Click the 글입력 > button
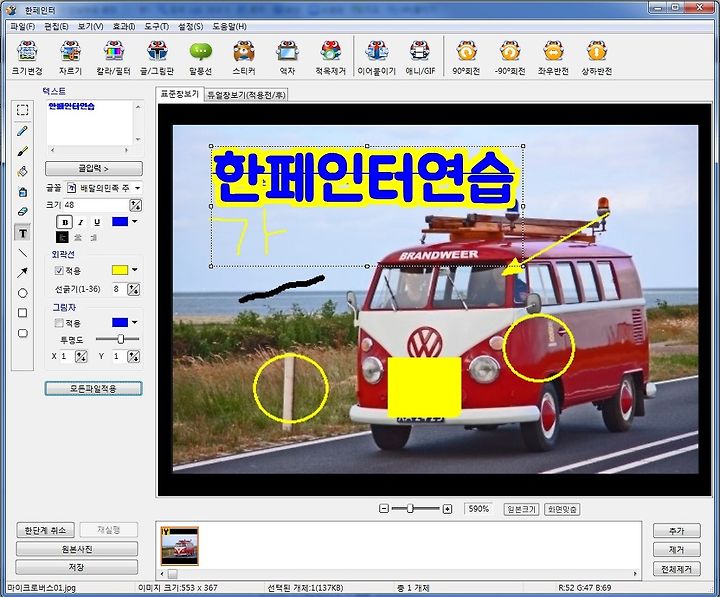 tap(94, 169)
